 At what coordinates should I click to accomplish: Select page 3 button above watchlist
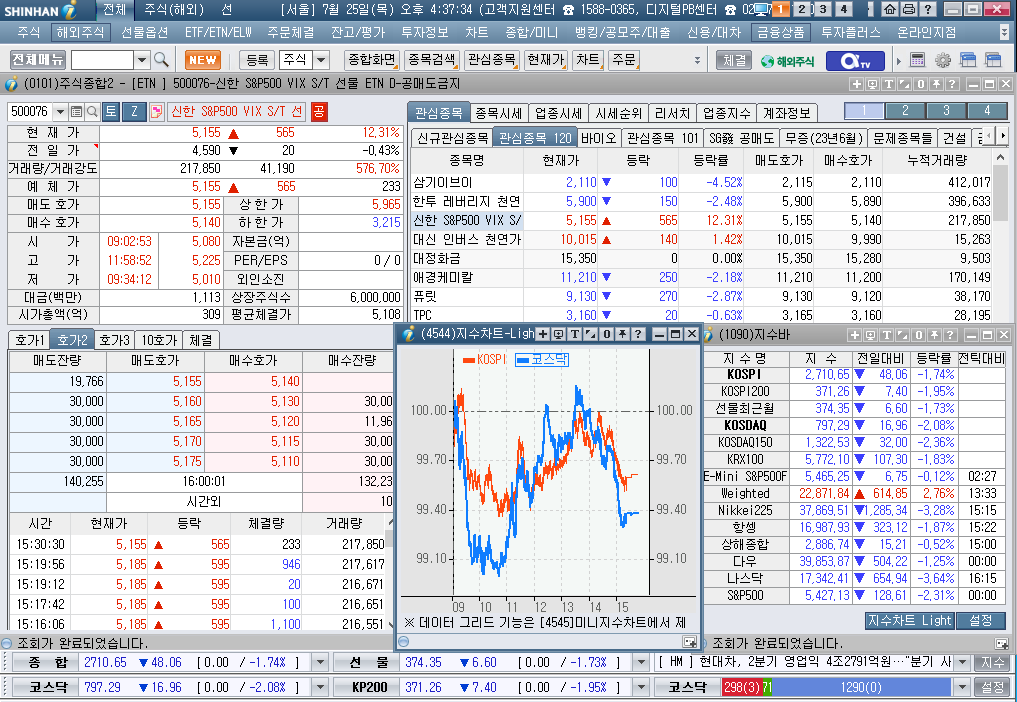pos(946,110)
